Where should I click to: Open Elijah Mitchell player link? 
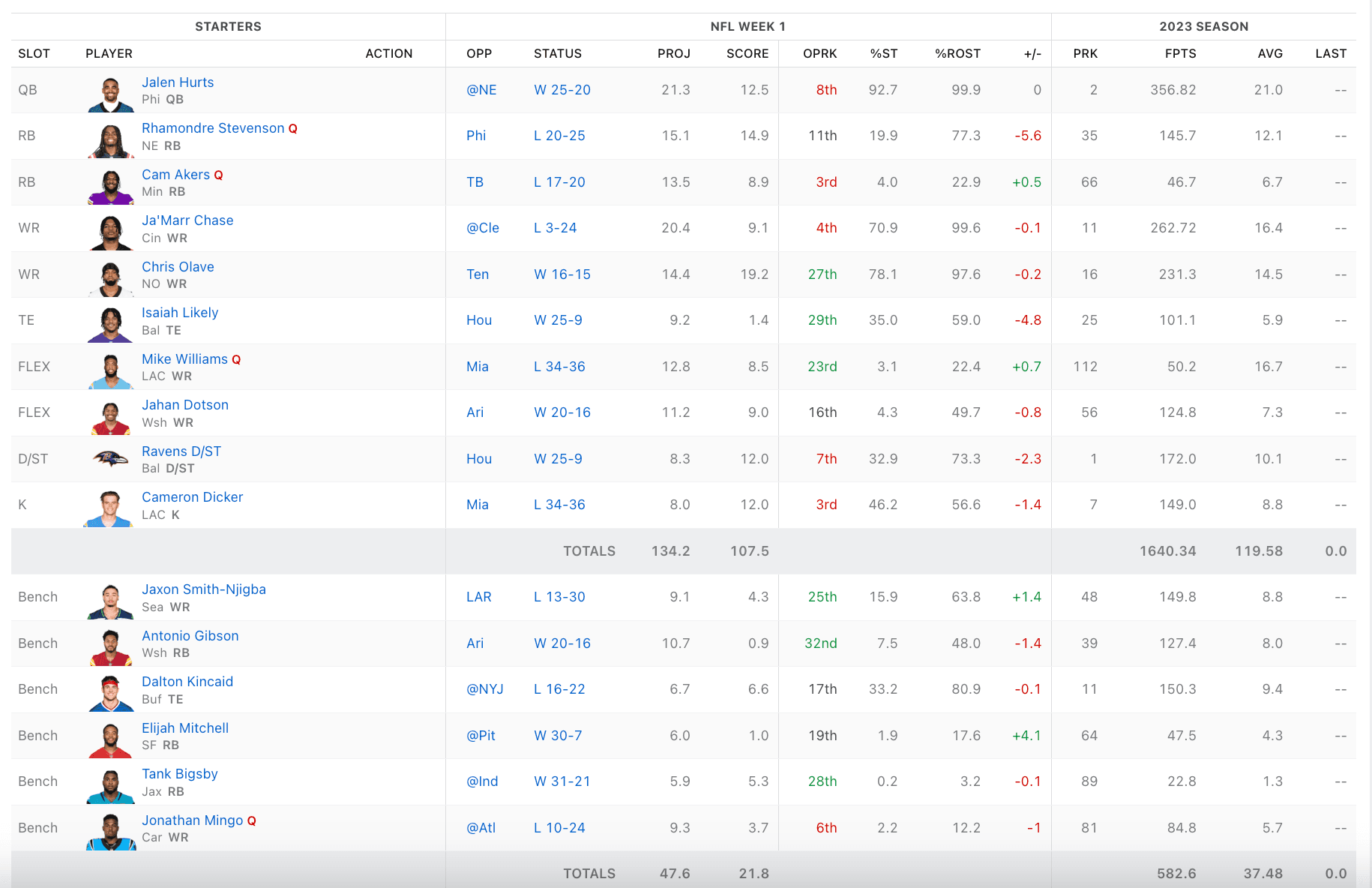185,728
